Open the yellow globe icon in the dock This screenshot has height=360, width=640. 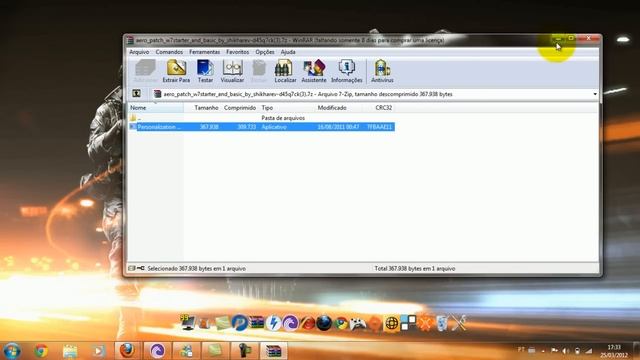pyautogui.click(x=391, y=324)
